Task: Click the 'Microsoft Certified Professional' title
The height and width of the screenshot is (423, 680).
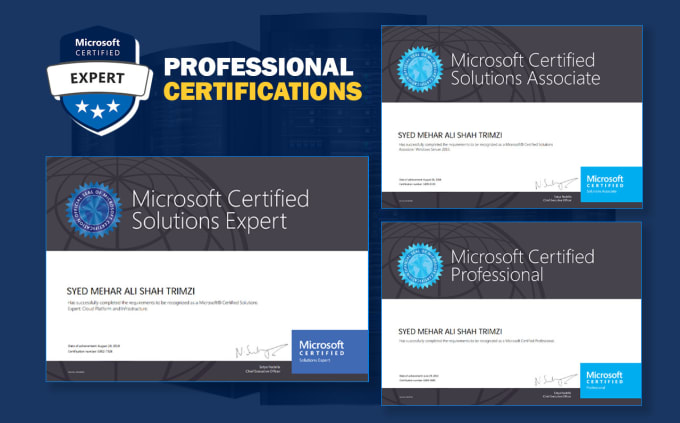Action: coord(522,266)
